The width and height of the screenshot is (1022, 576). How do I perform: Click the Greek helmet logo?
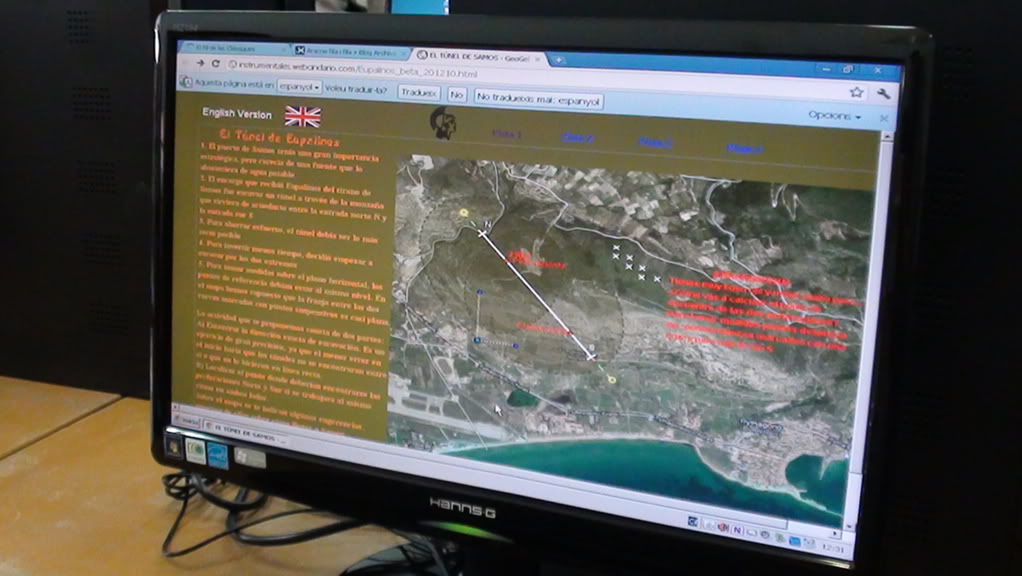click(x=443, y=122)
